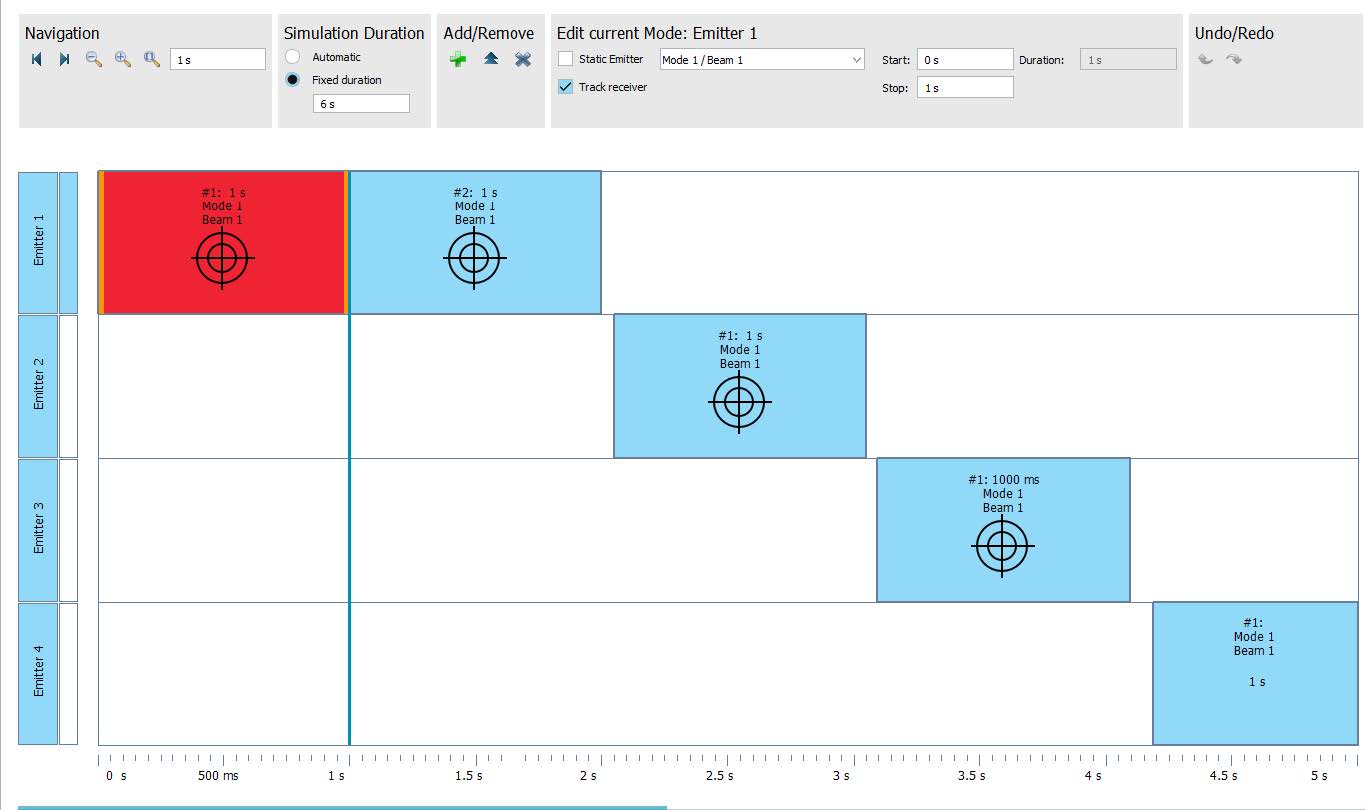Screen dimensions: 1371x810
Task: Select Automatic simulation duration
Action: 293,57
